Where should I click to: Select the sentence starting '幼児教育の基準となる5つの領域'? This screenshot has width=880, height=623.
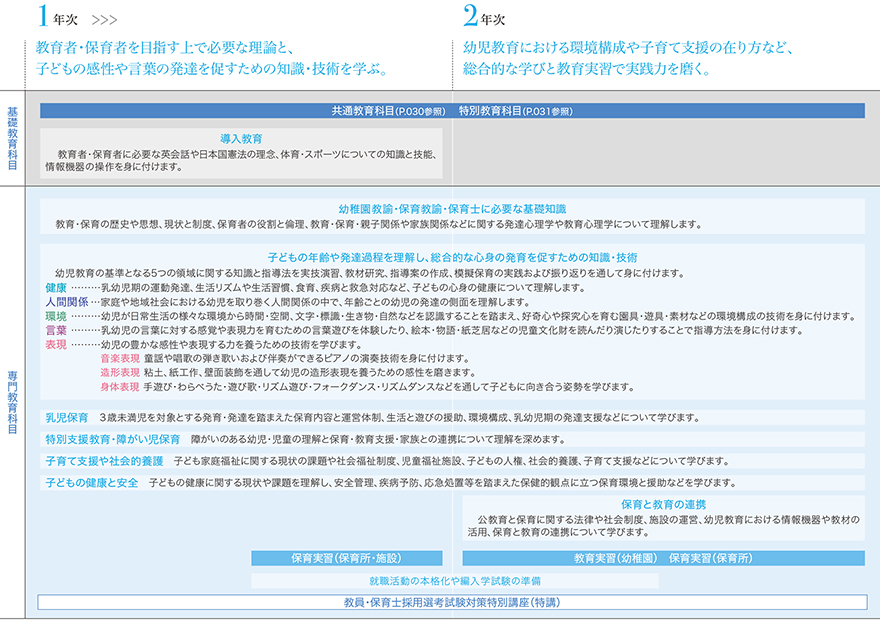(370, 273)
